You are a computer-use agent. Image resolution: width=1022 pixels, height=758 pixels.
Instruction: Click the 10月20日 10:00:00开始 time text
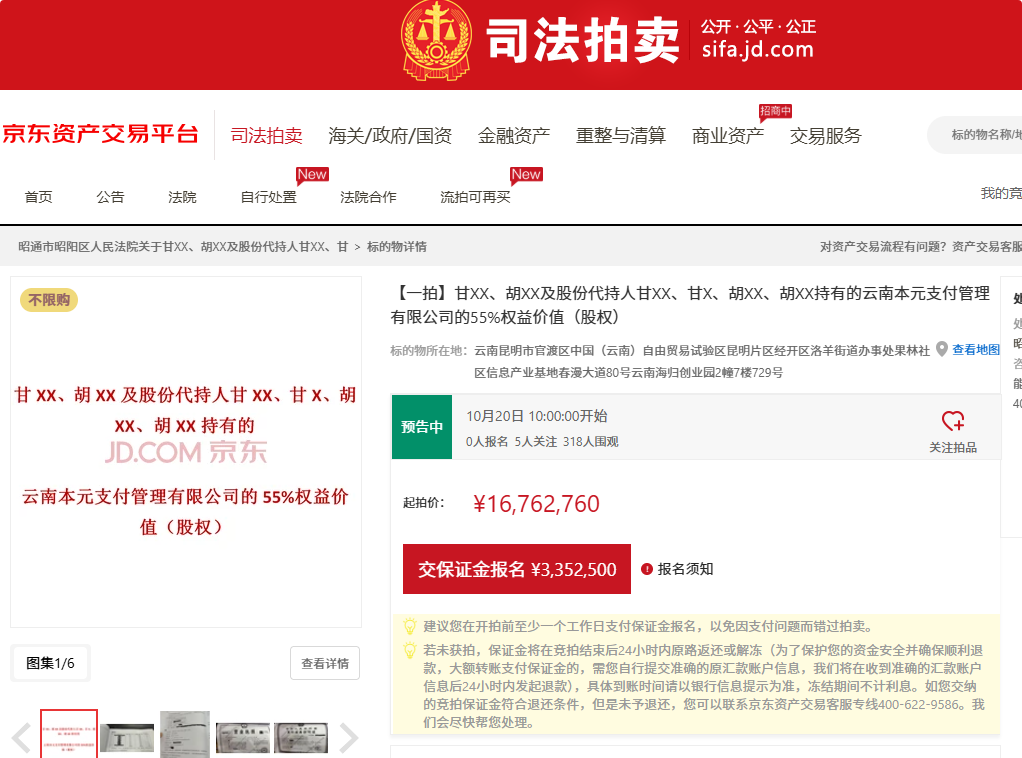click(x=536, y=416)
